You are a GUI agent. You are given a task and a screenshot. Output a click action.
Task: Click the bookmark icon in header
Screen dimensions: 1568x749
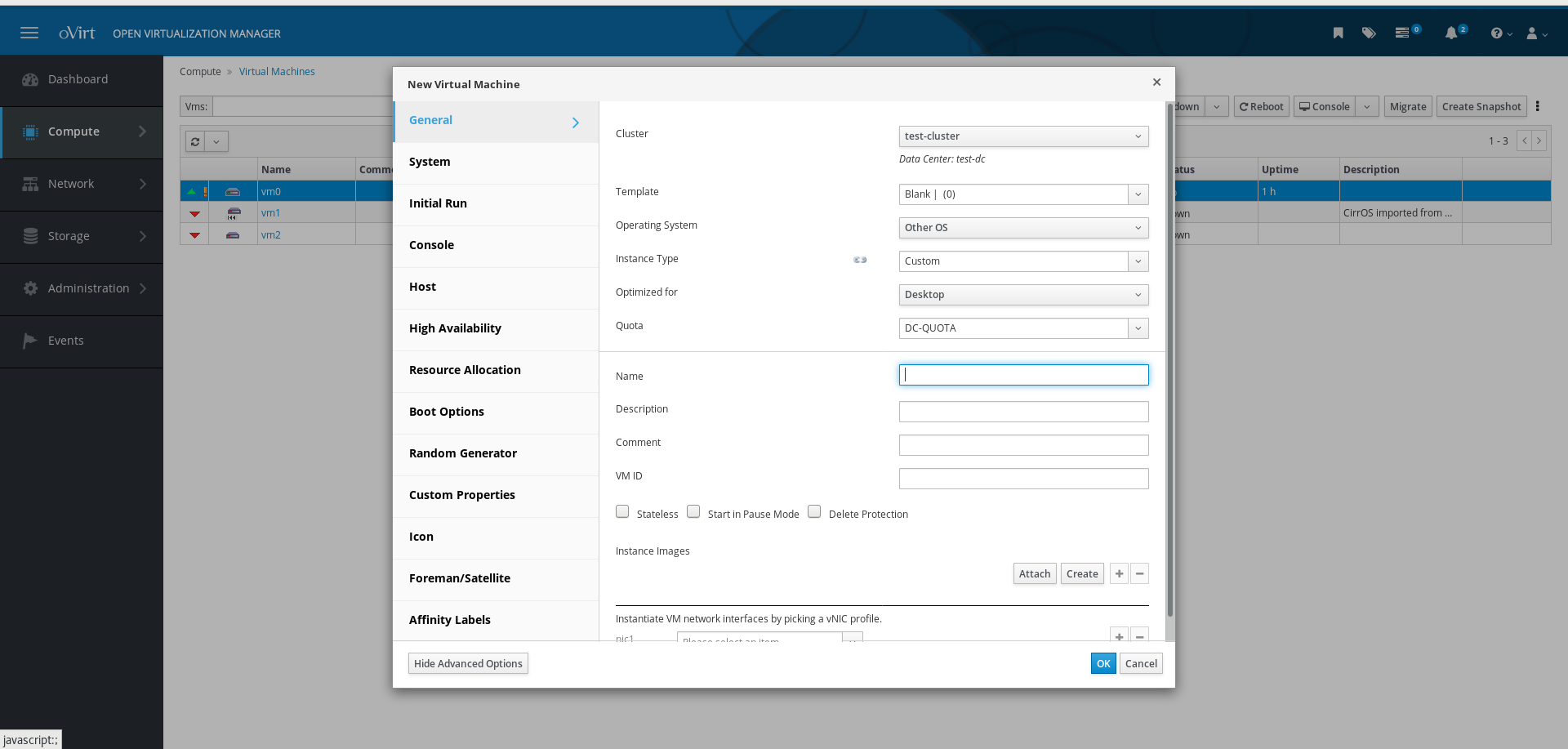[x=1338, y=33]
